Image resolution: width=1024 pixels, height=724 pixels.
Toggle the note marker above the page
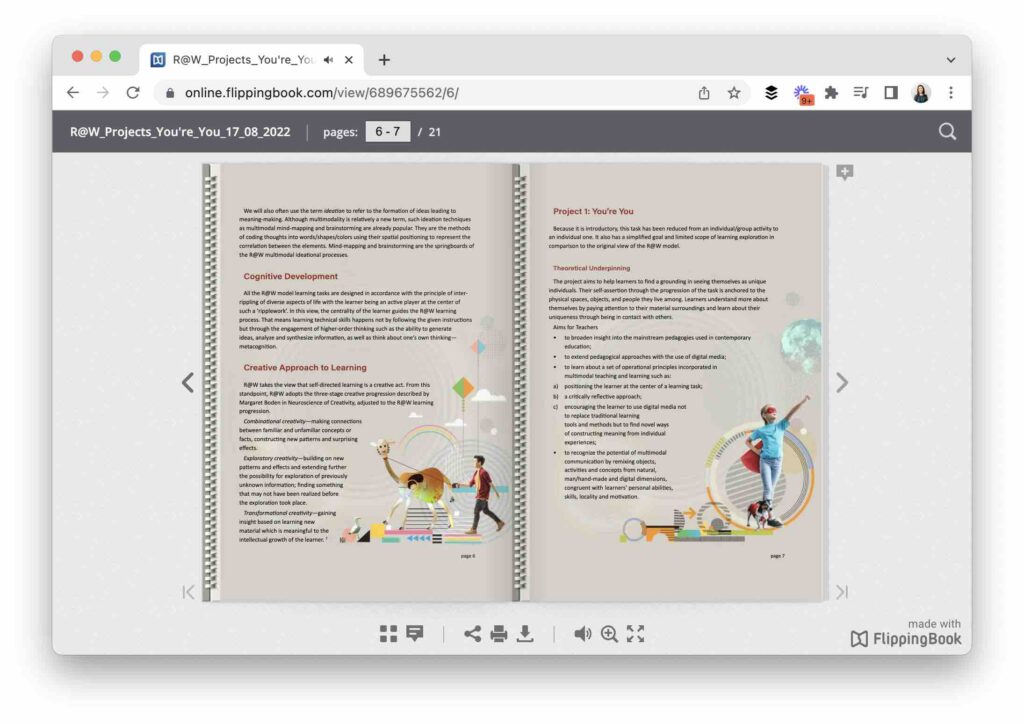(845, 172)
